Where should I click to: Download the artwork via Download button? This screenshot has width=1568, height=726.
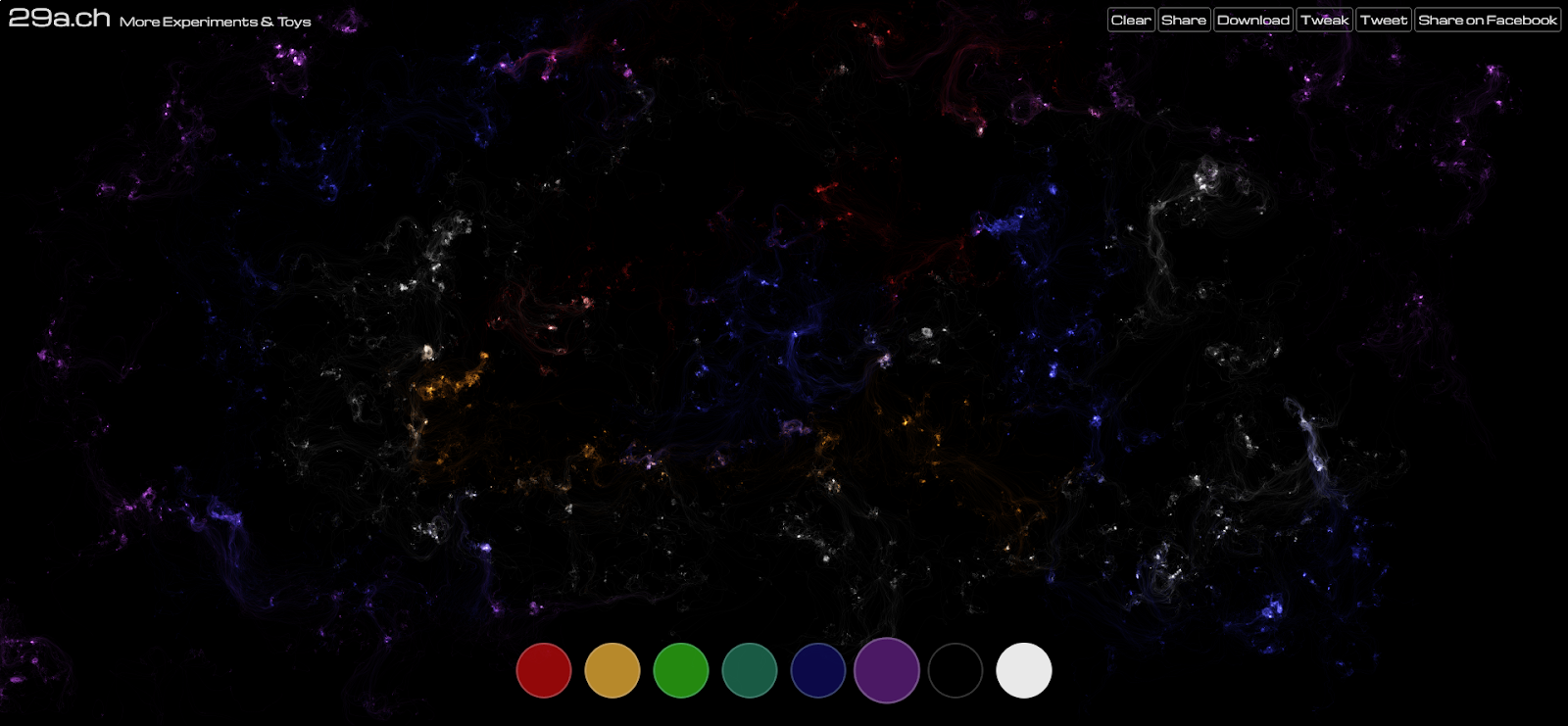1253,20
